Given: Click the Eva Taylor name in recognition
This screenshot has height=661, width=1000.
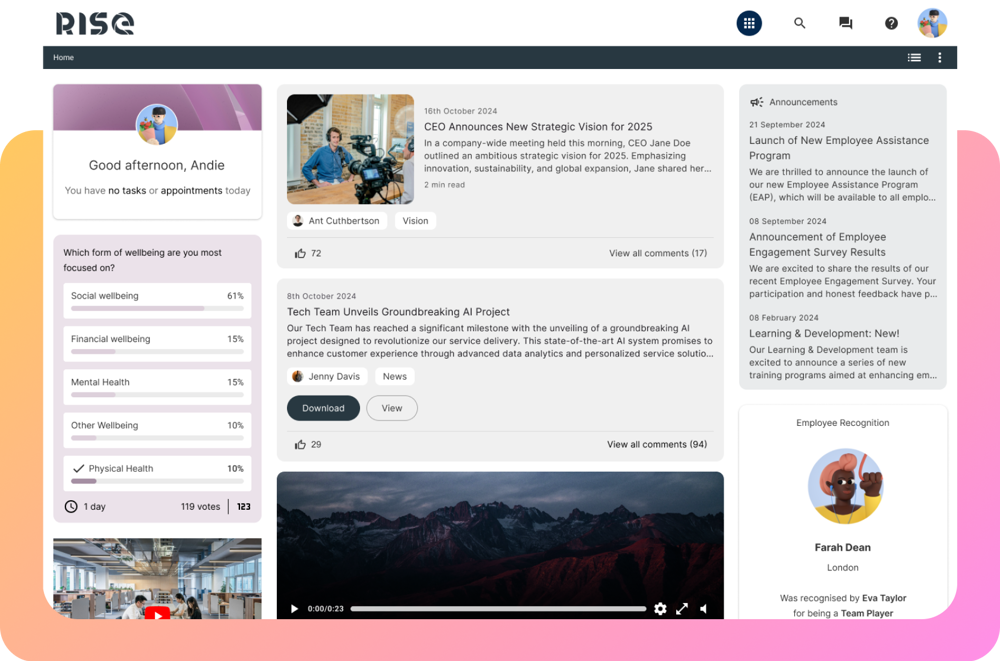Looking at the screenshot, I should [884, 598].
